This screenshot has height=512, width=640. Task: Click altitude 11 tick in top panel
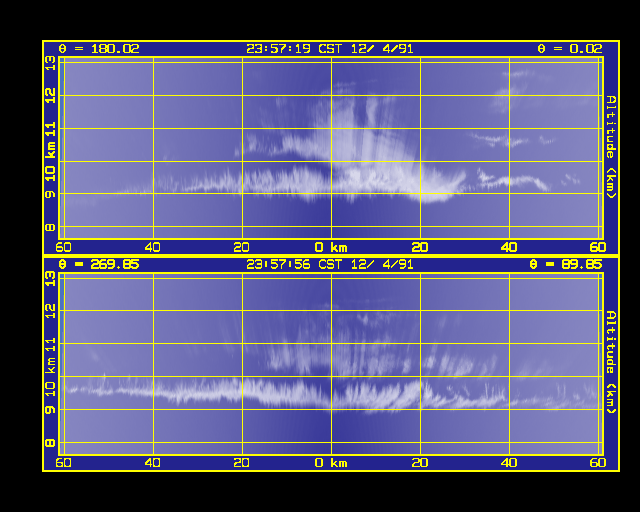[x=50, y=129]
